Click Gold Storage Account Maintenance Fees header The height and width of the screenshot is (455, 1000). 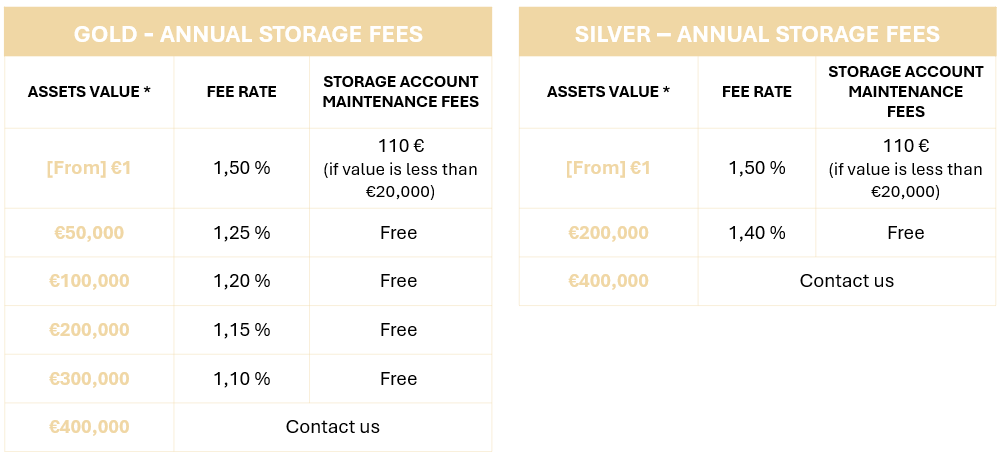tap(400, 92)
